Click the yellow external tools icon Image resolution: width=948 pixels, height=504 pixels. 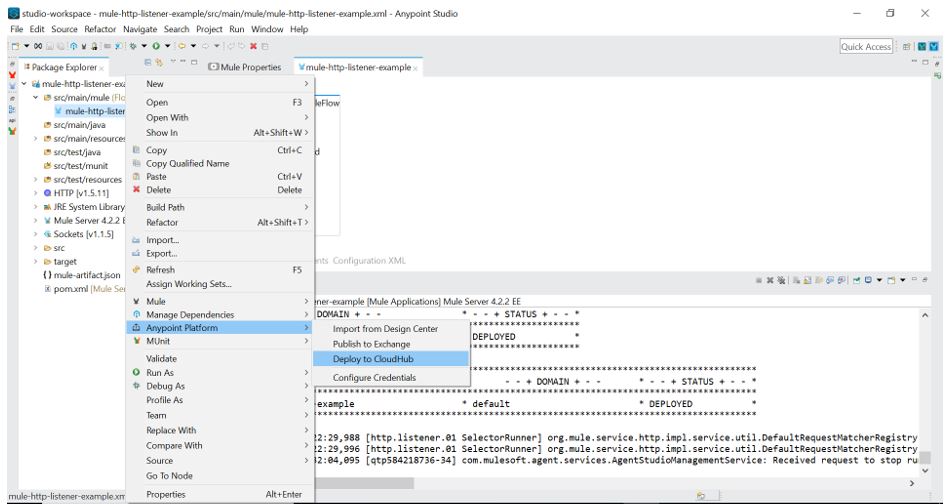point(181,46)
